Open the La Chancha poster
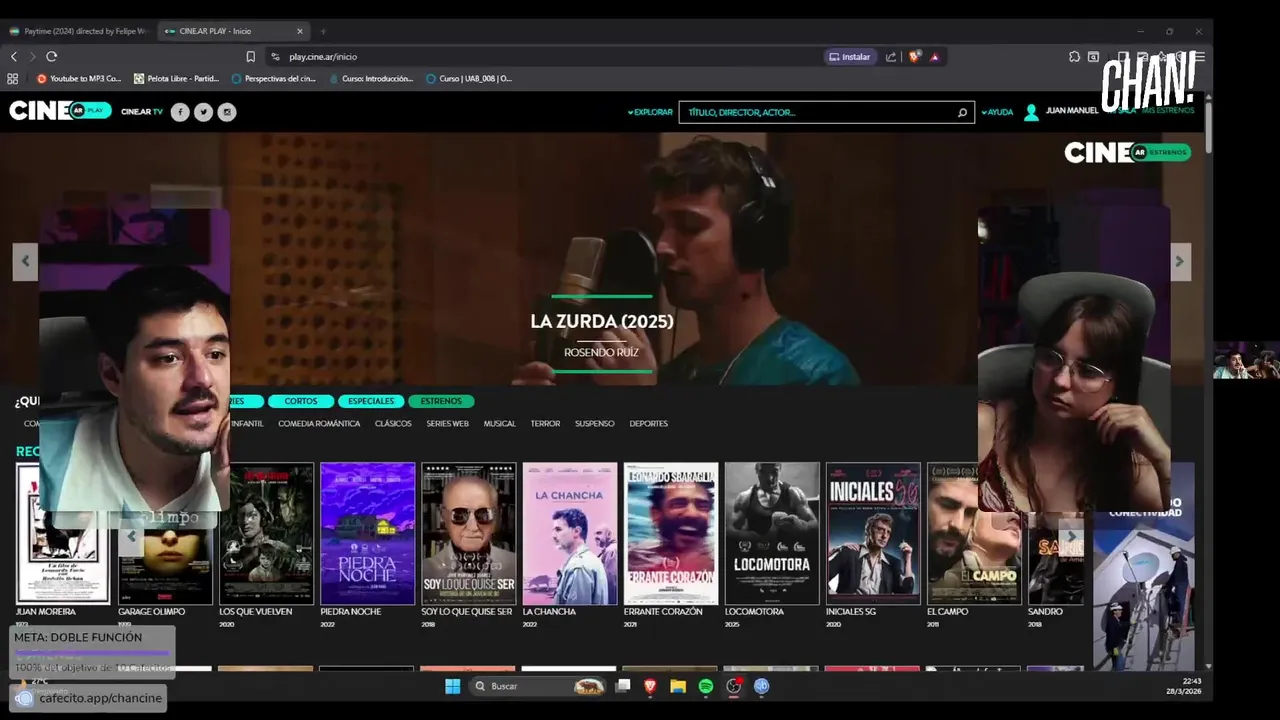 click(x=570, y=533)
